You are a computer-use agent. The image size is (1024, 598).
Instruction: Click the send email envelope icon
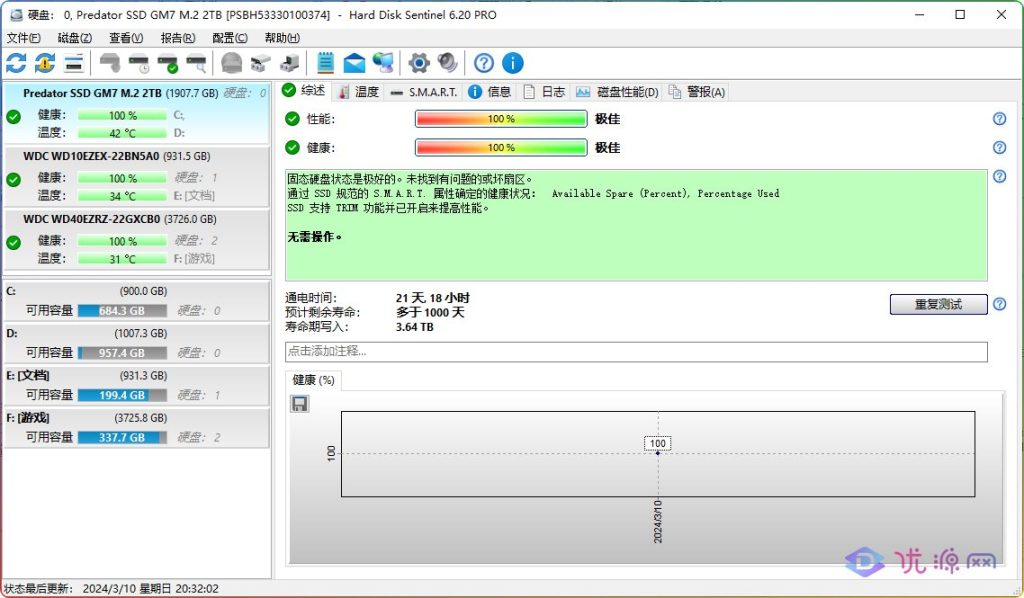tap(354, 63)
